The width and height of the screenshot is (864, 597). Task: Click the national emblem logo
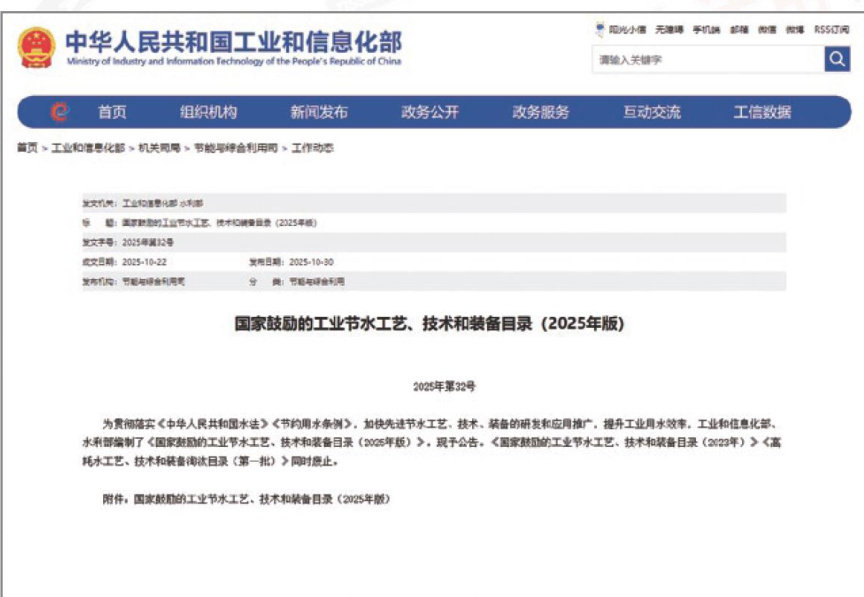36,47
